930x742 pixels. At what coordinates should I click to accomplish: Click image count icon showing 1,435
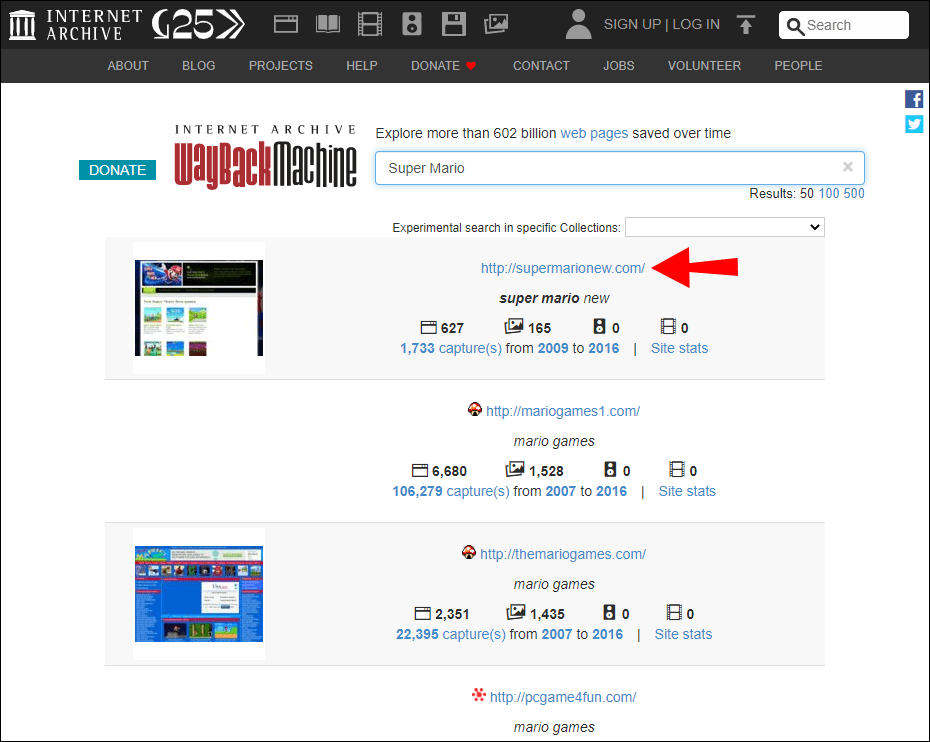(x=516, y=612)
